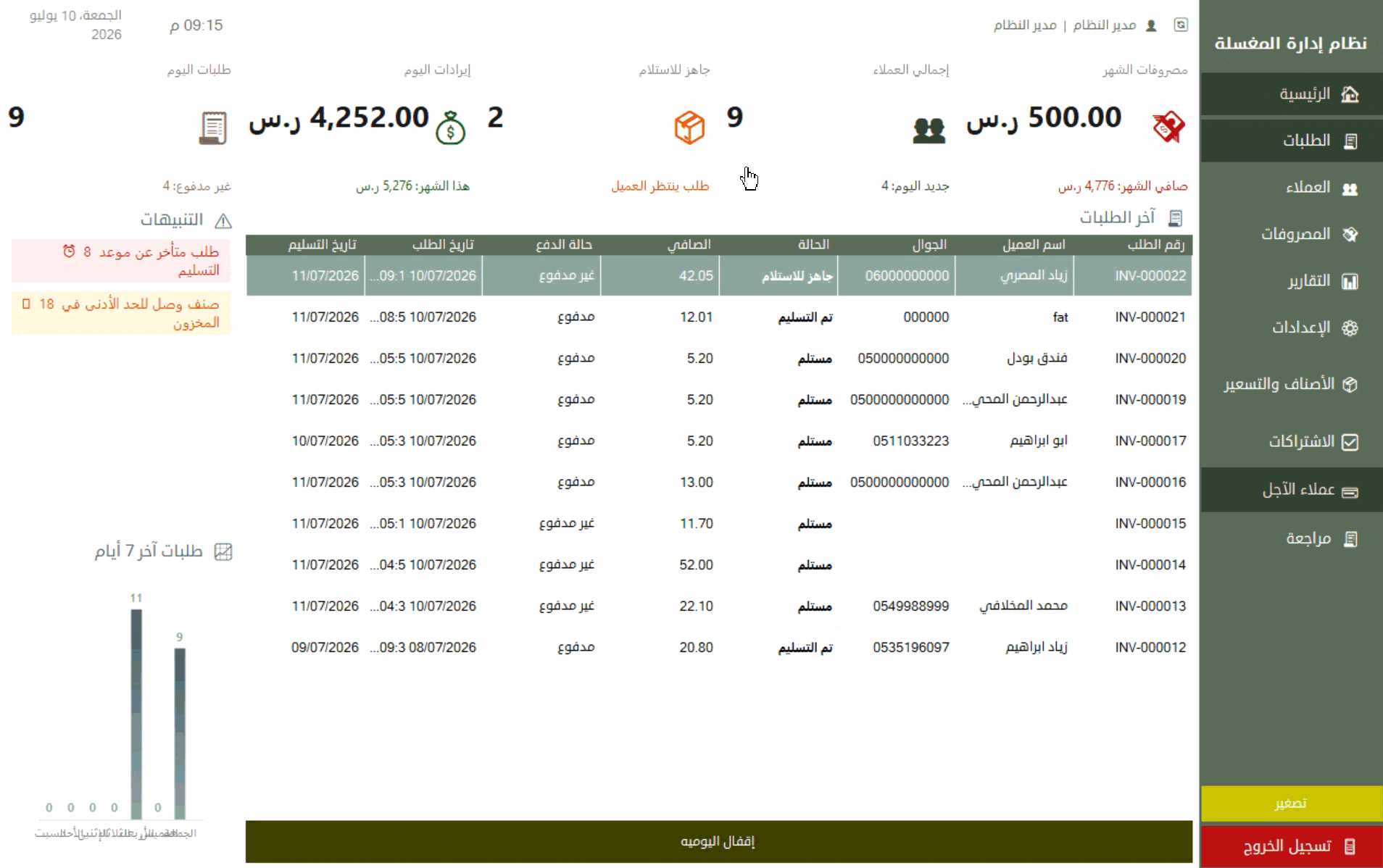1383x868 pixels.
Task: Click the alarm clock icon in late-order alert
Action: coord(69,251)
